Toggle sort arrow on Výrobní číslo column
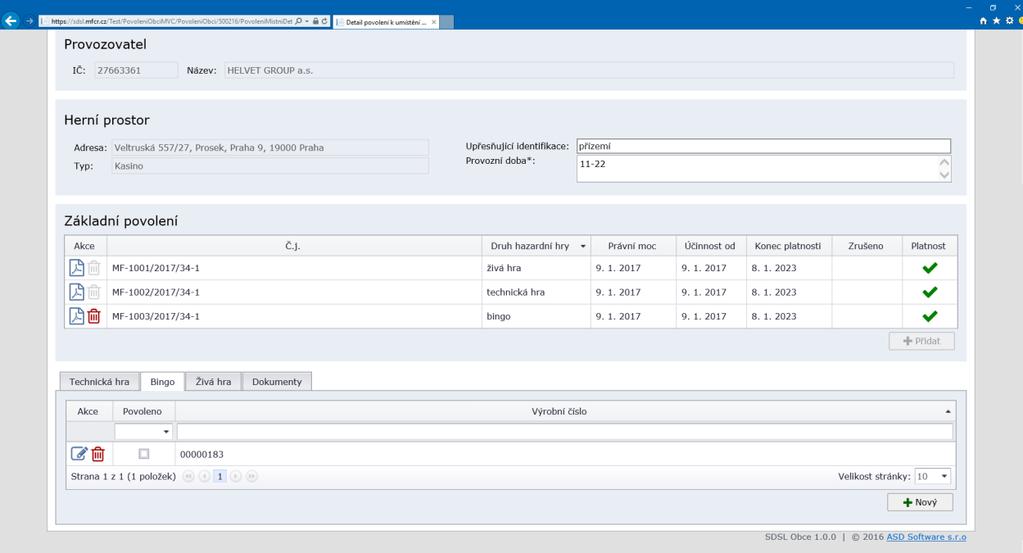Screen dimensions: 1023x553 [x=948, y=411]
